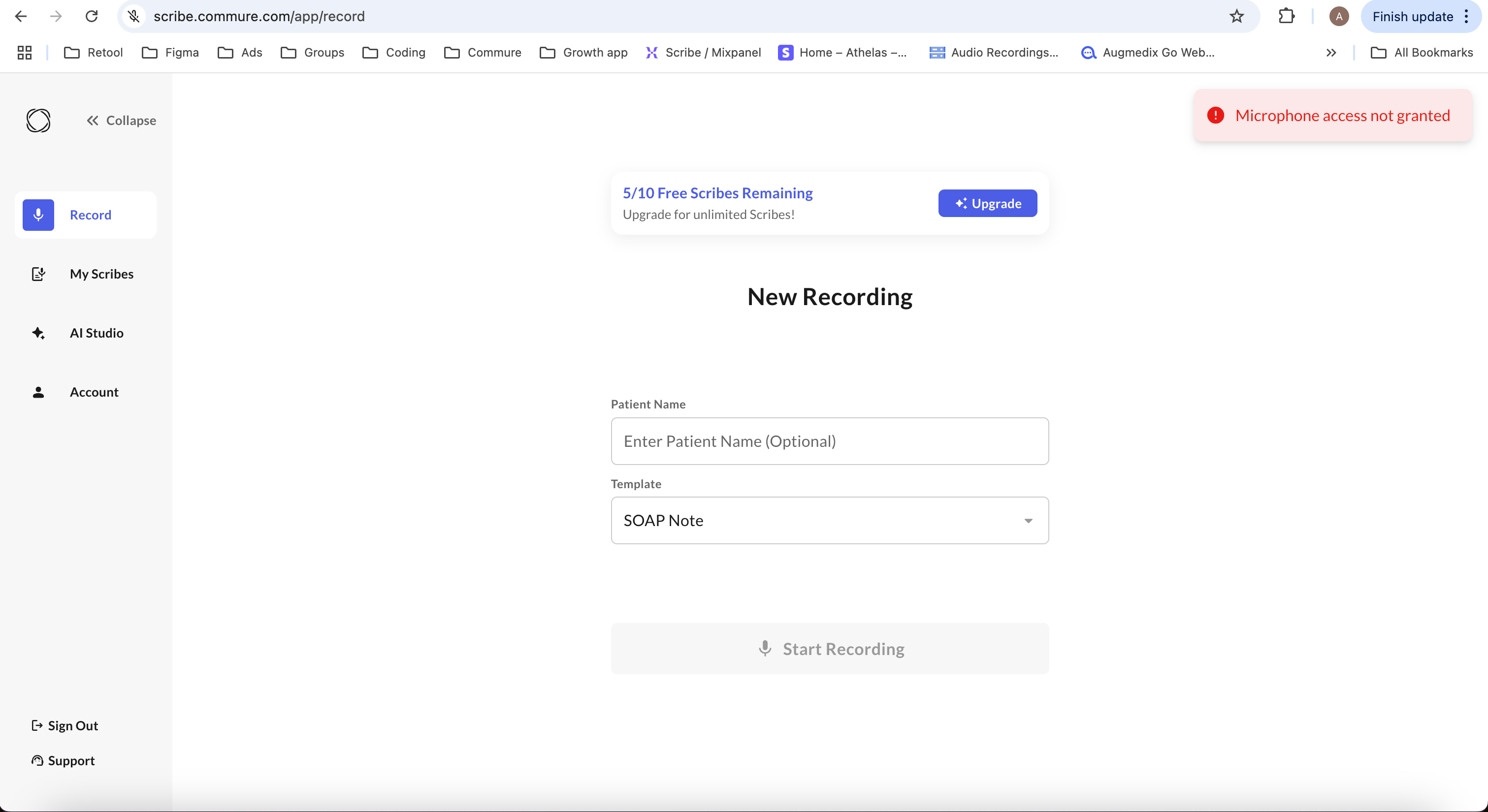Bookmark this page with the star icon

(1236, 16)
